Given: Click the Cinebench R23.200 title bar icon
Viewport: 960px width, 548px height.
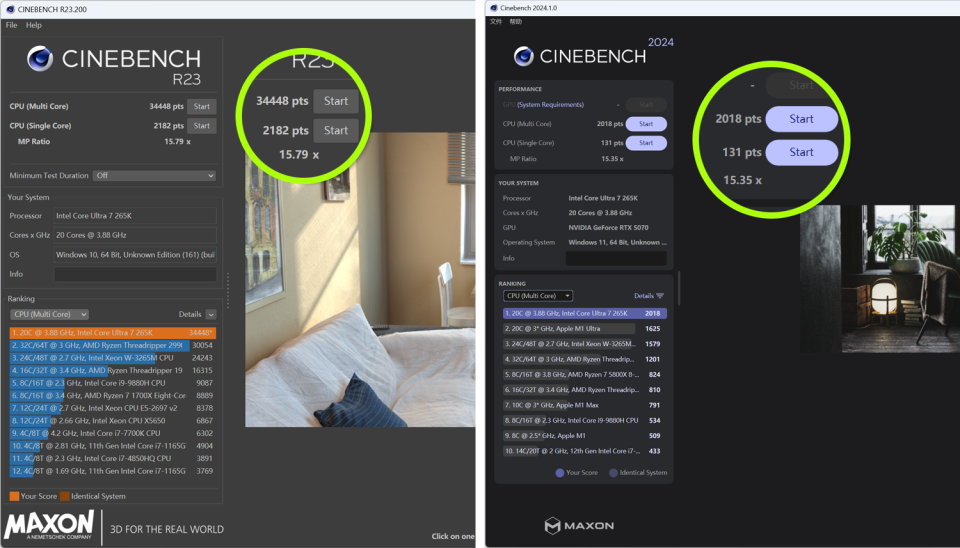Looking at the screenshot, I should click(x=10, y=9).
